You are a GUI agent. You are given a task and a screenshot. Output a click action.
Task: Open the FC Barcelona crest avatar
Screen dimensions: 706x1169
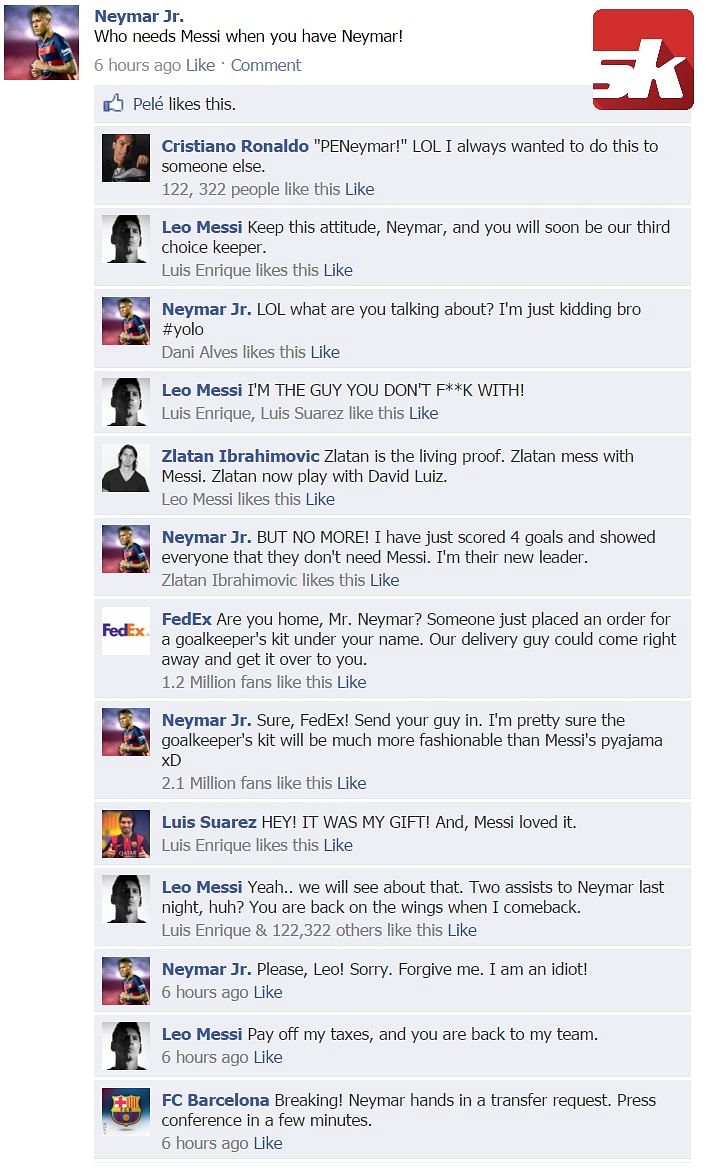pos(126,1112)
